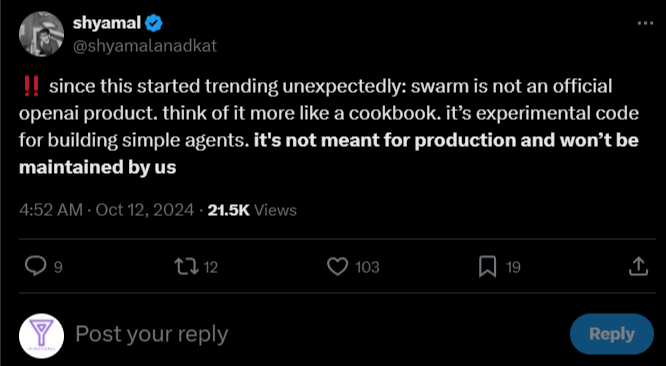Share the post via upload icon

pyautogui.click(x=638, y=267)
